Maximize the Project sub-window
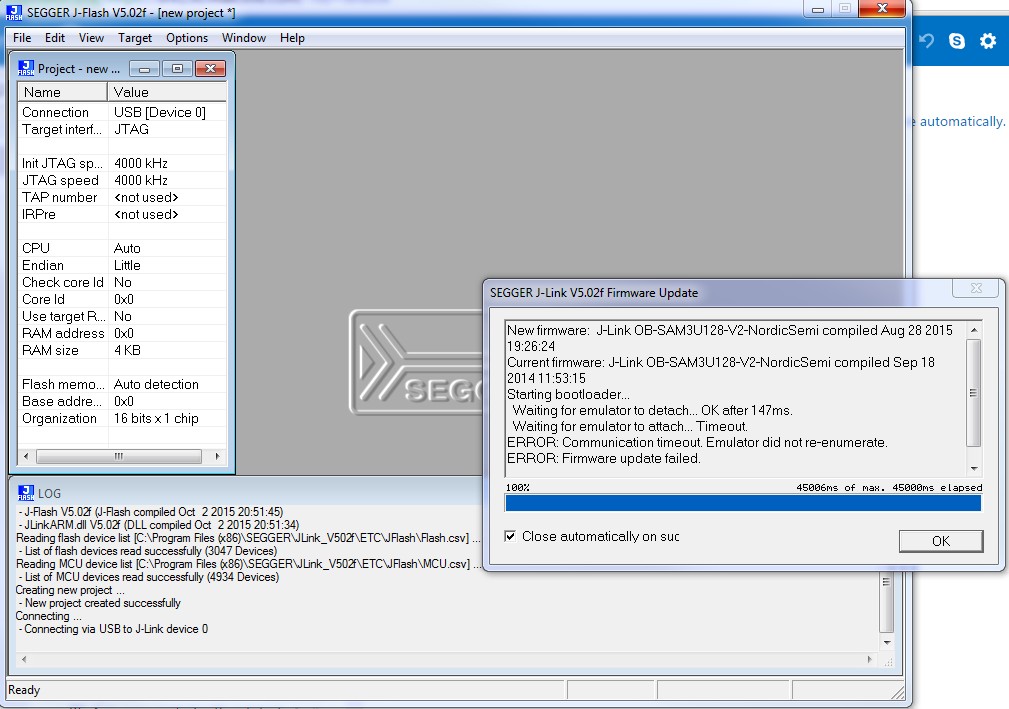1009x709 pixels. tap(177, 69)
